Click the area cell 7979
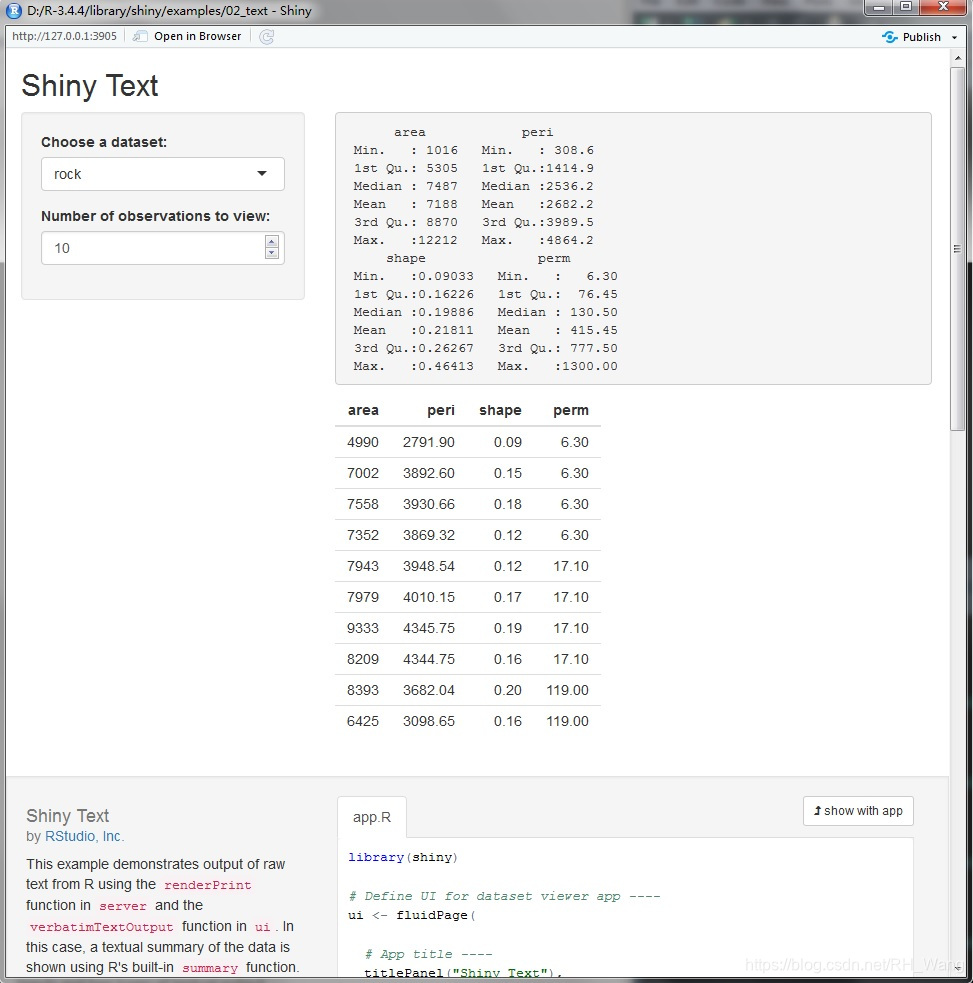 [x=363, y=597]
